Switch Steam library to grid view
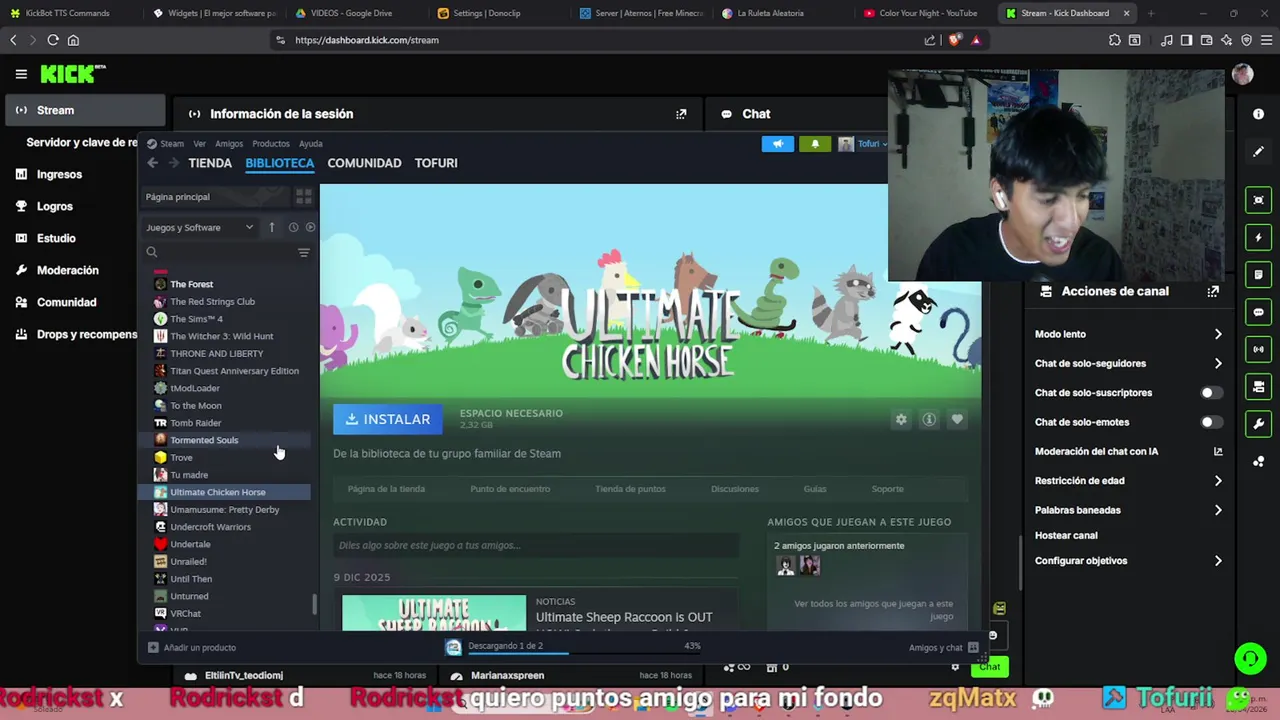1280x720 pixels. (x=304, y=197)
